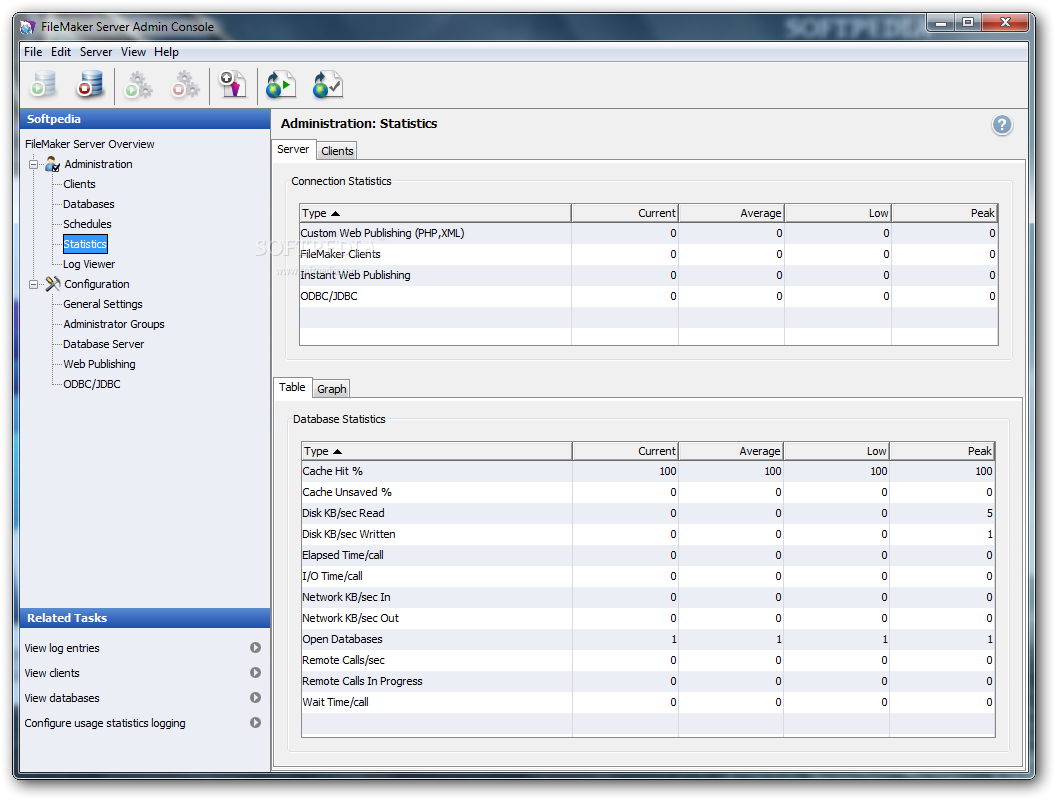Select the Server tab
Viewport: 1056px width, 800px height.
pos(293,149)
